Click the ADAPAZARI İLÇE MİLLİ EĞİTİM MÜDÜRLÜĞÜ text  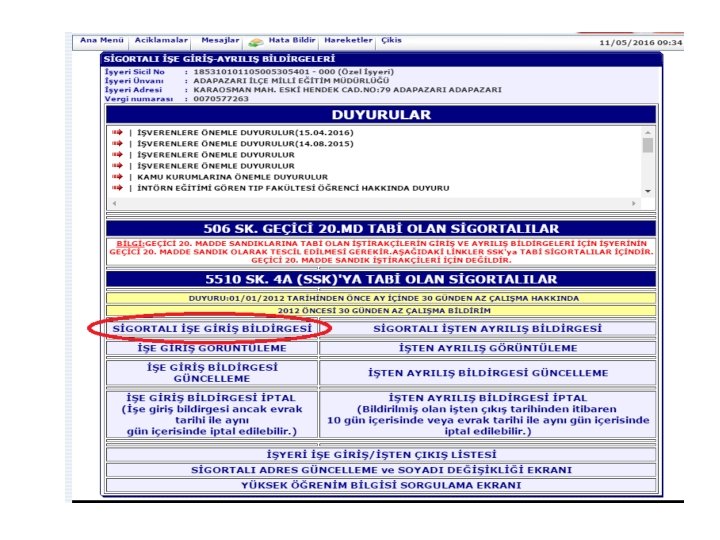point(291,81)
